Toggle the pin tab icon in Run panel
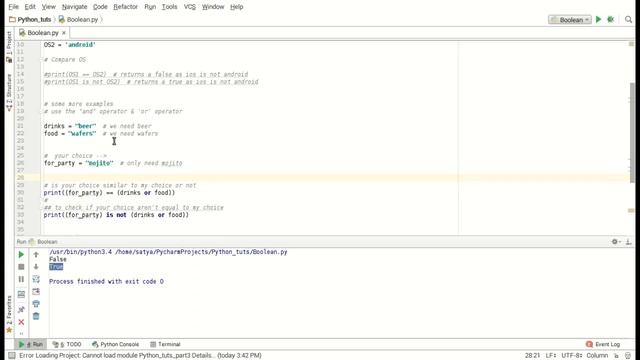 click(21, 310)
